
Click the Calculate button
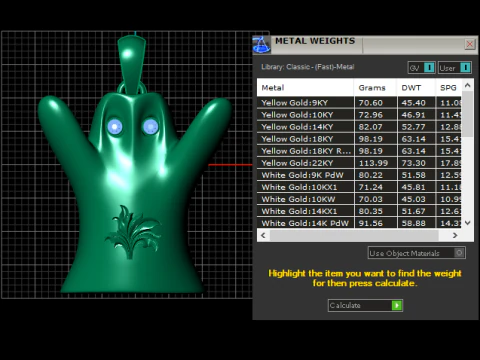(x=365, y=305)
